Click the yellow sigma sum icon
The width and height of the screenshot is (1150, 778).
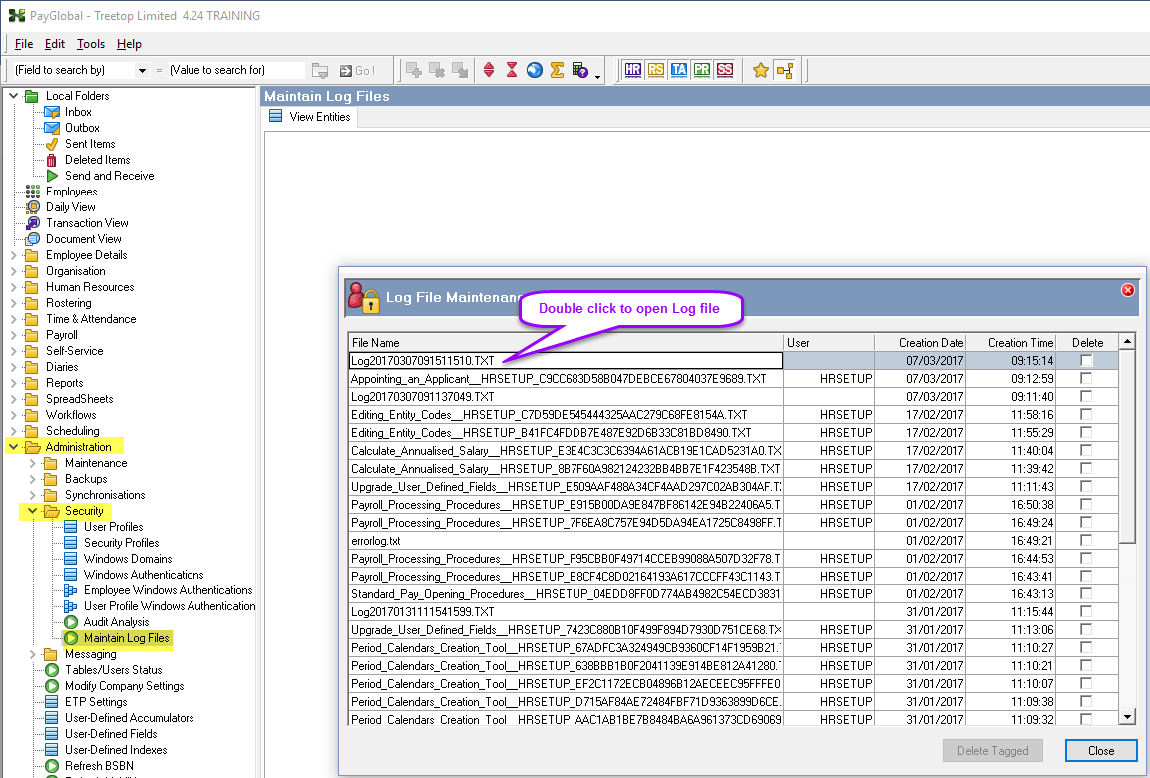click(x=557, y=70)
